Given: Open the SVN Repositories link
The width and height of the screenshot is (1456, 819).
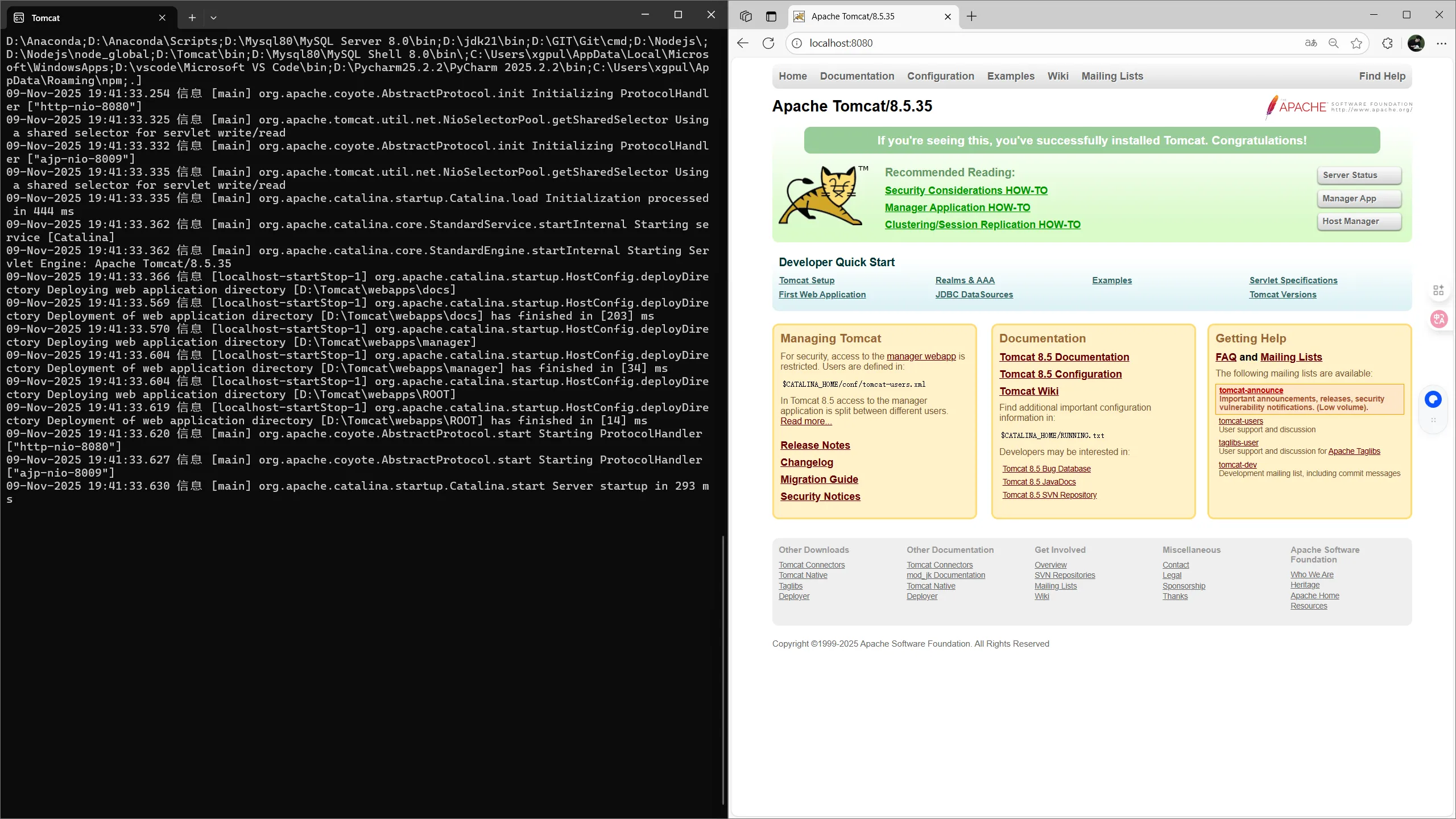Looking at the screenshot, I should 1065,575.
